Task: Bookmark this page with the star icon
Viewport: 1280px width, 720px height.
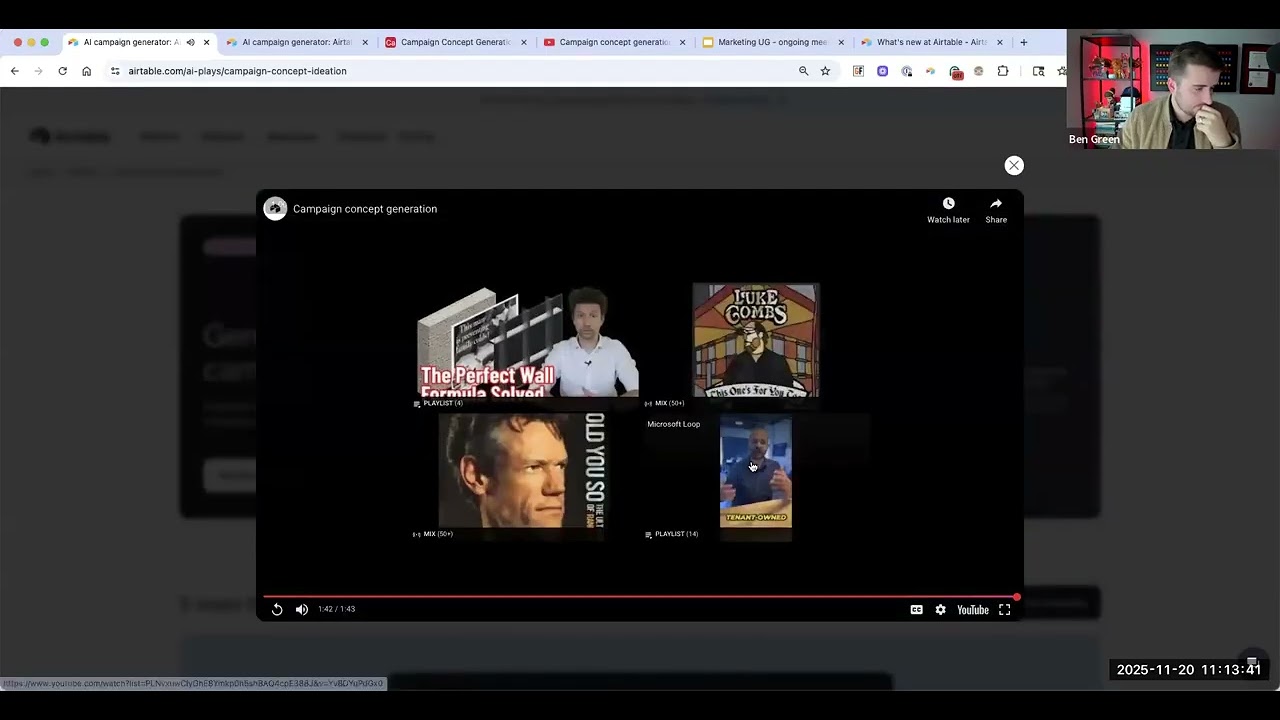Action: [x=825, y=71]
